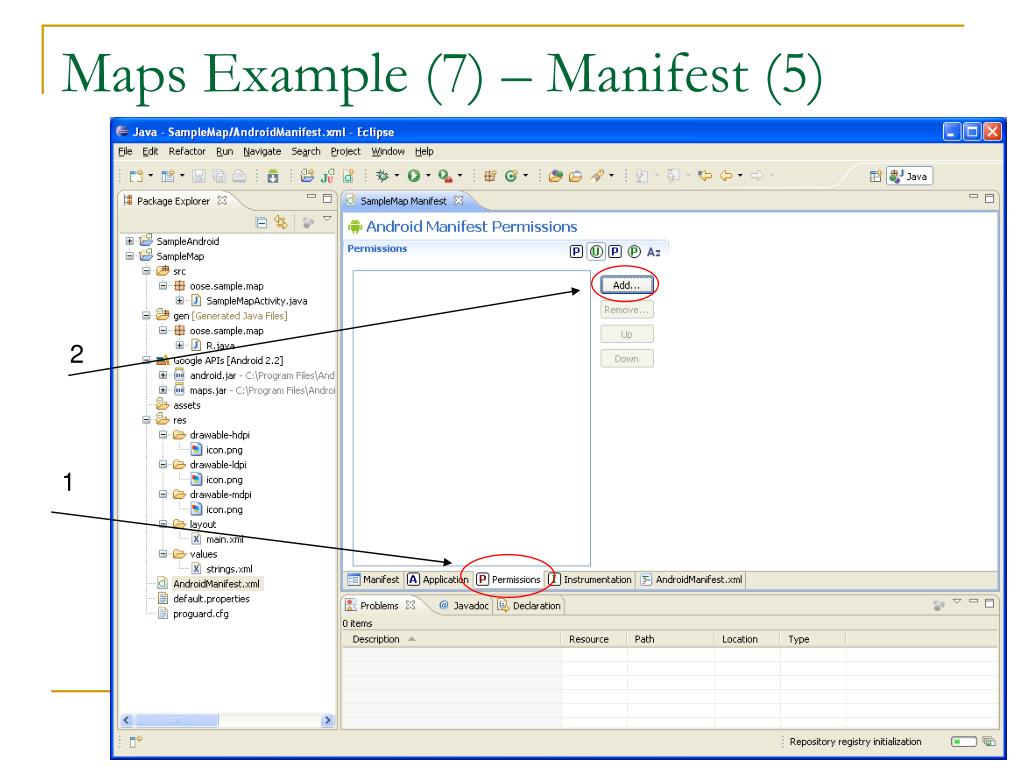Open the Declaration view tab
The height and width of the screenshot is (768, 1024).
530,605
